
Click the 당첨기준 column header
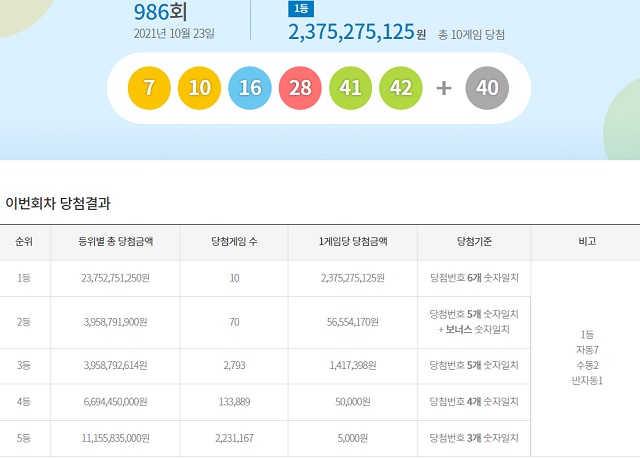(474, 242)
